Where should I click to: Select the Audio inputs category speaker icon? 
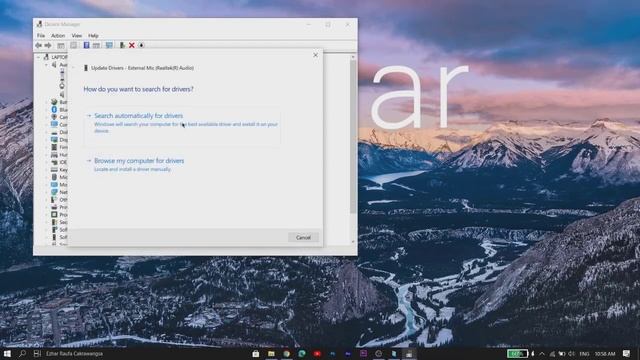coord(54,65)
